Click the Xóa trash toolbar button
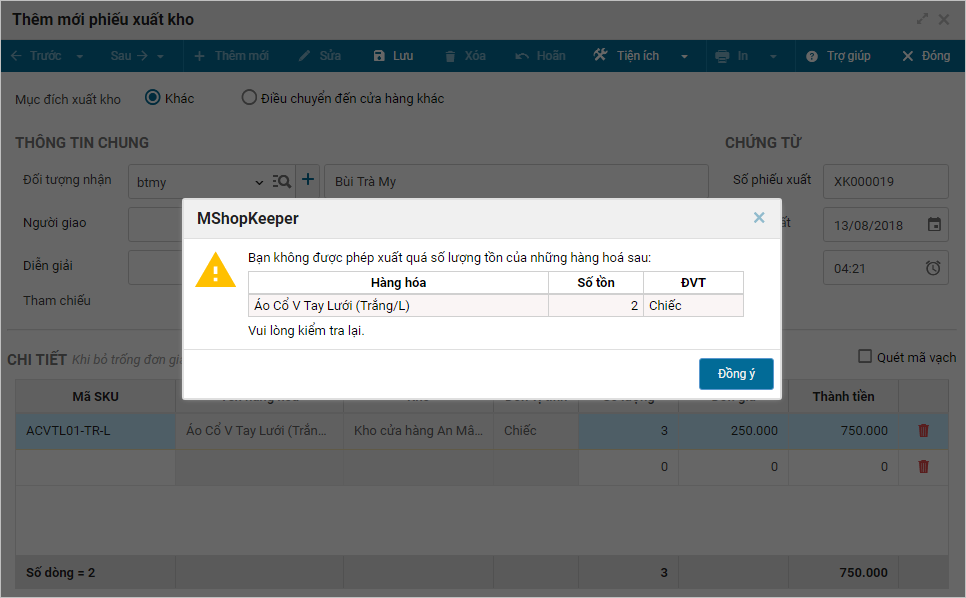 coord(465,55)
